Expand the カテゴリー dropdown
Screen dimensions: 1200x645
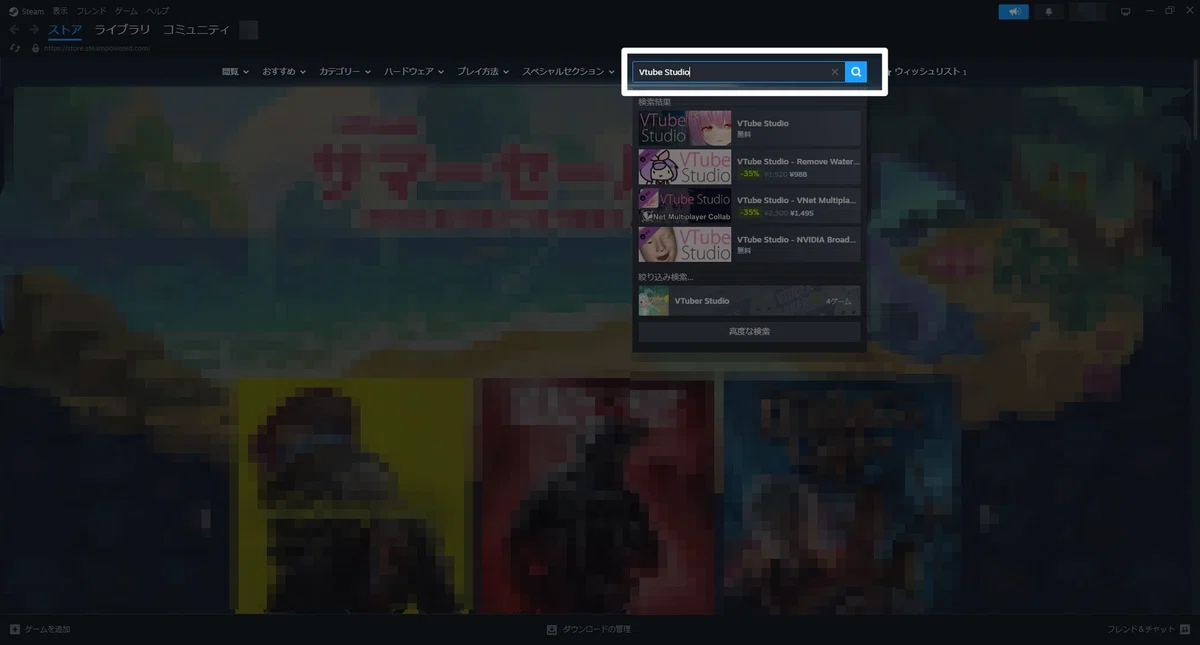(x=345, y=72)
